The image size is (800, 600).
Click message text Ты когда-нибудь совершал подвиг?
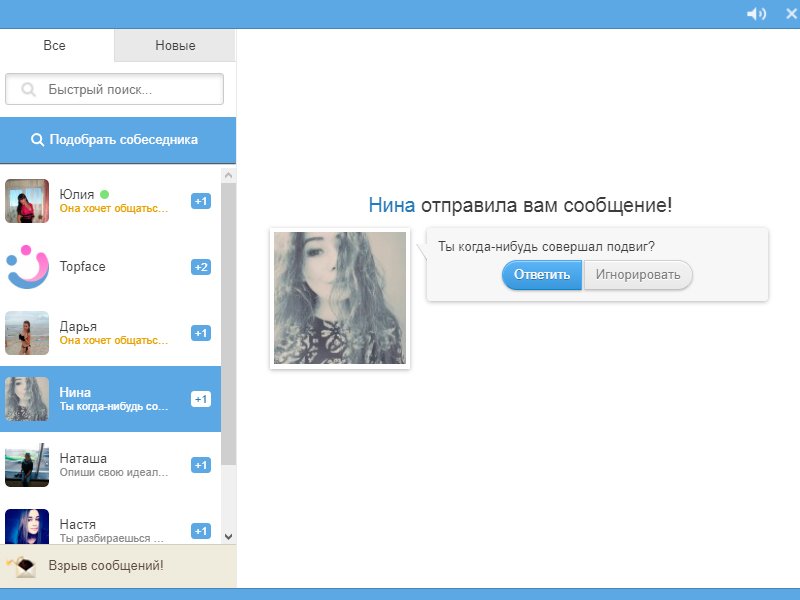(x=546, y=246)
